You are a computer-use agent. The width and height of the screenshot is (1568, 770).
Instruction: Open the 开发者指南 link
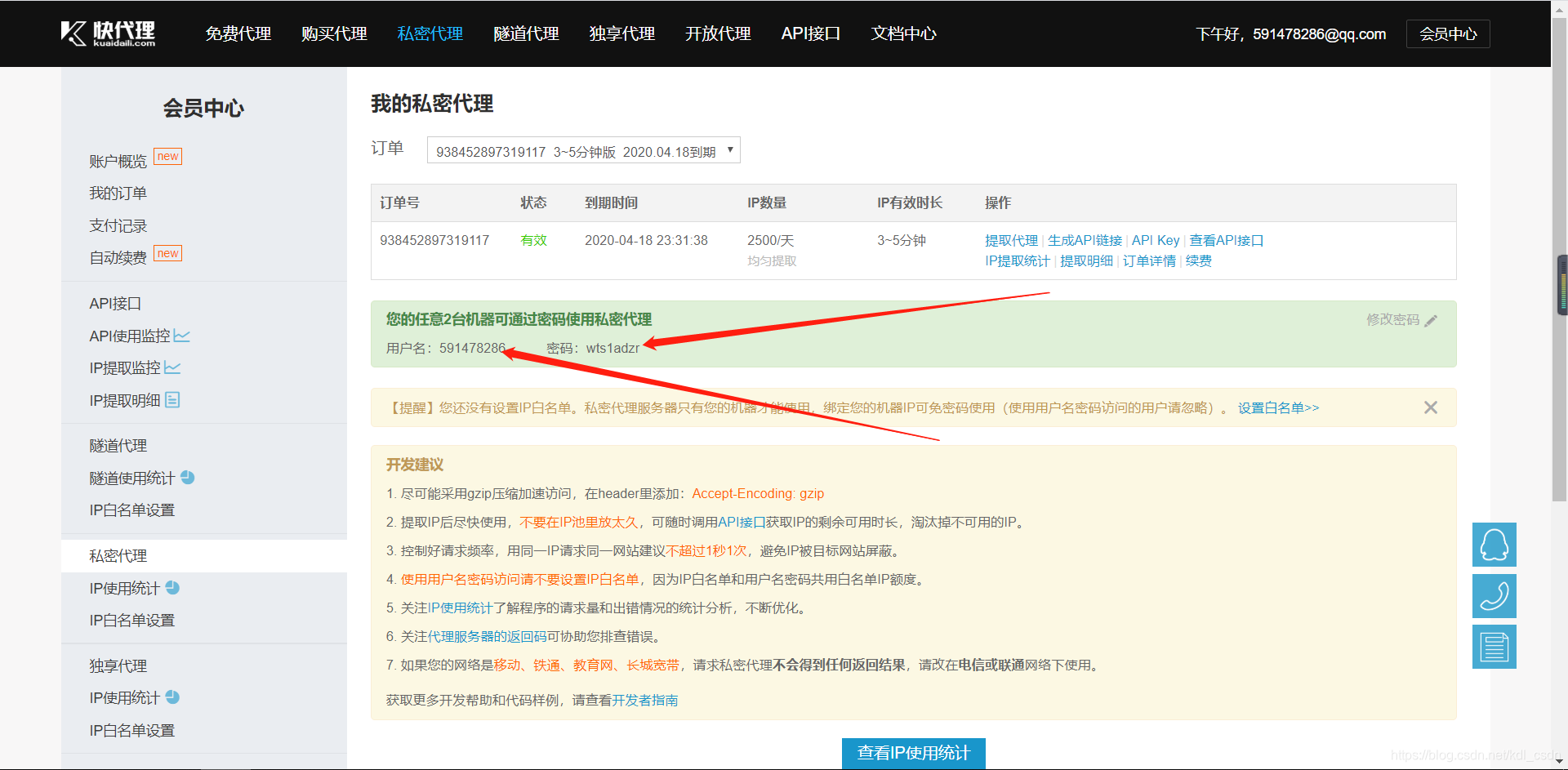click(645, 700)
